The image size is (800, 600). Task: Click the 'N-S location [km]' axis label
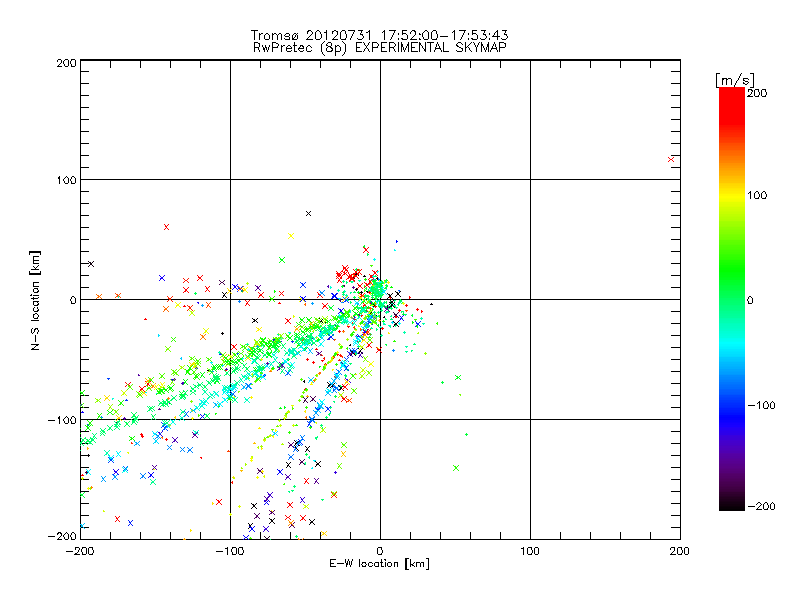[x=35, y=300]
